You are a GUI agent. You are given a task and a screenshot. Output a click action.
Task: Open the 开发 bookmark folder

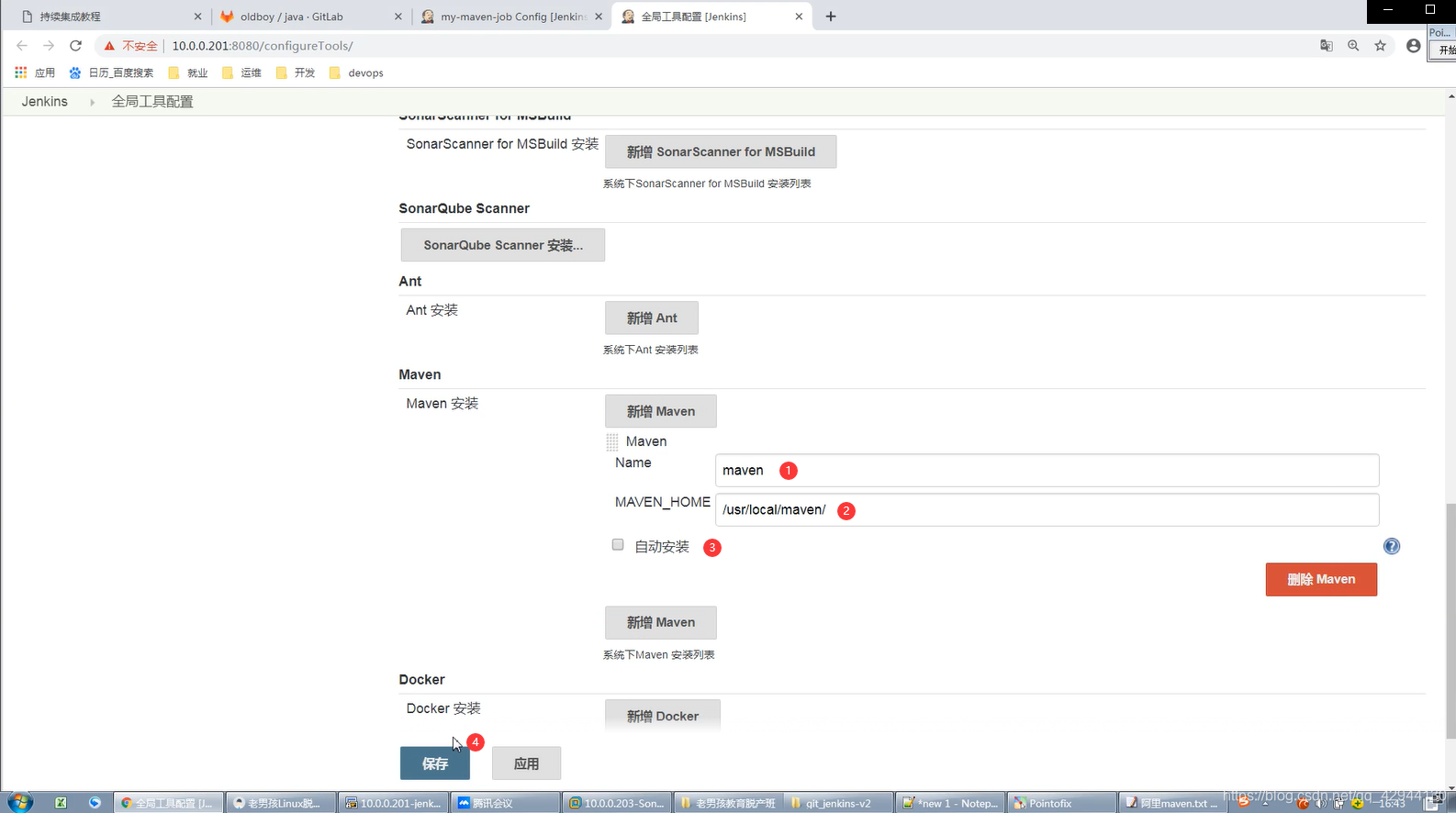(295, 72)
